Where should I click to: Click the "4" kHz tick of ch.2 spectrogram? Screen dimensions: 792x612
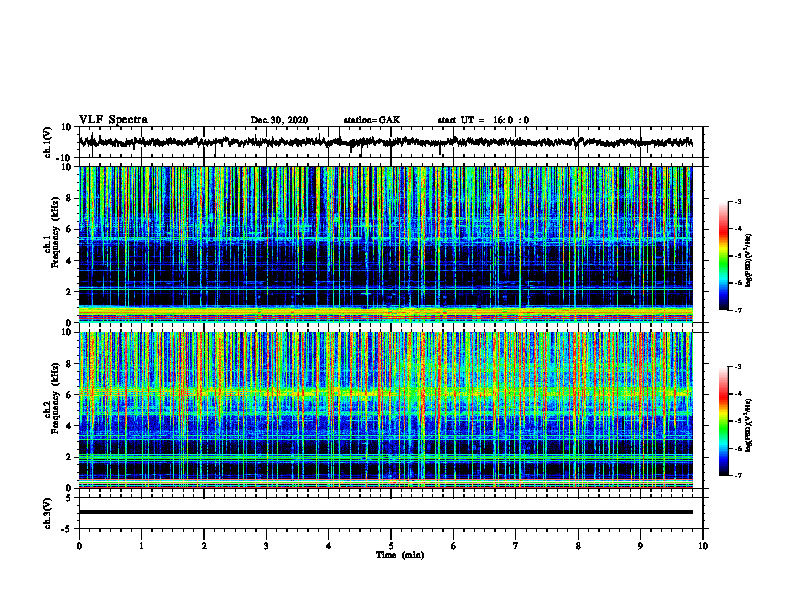point(69,426)
